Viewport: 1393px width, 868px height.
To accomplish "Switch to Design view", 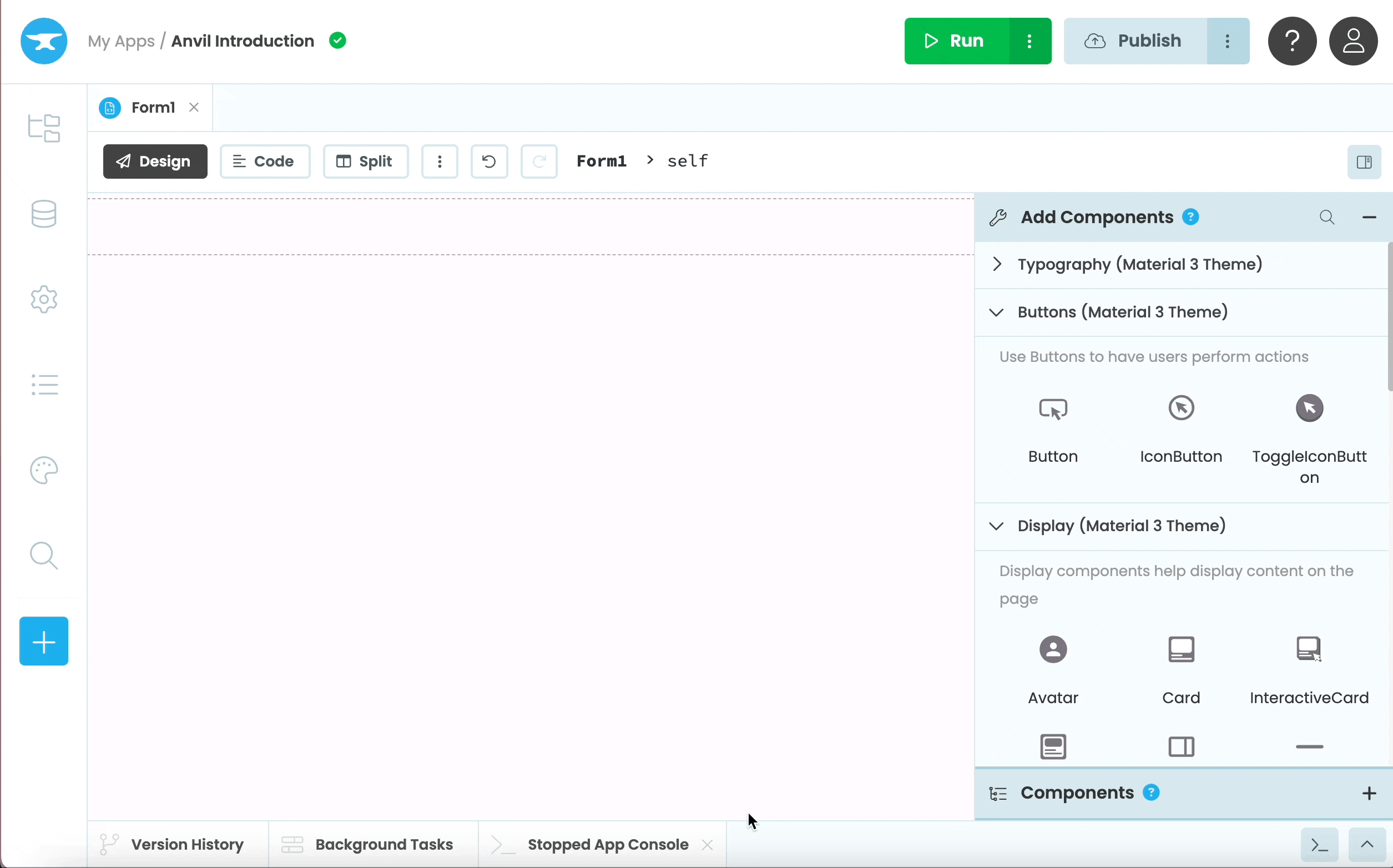I will [155, 162].
